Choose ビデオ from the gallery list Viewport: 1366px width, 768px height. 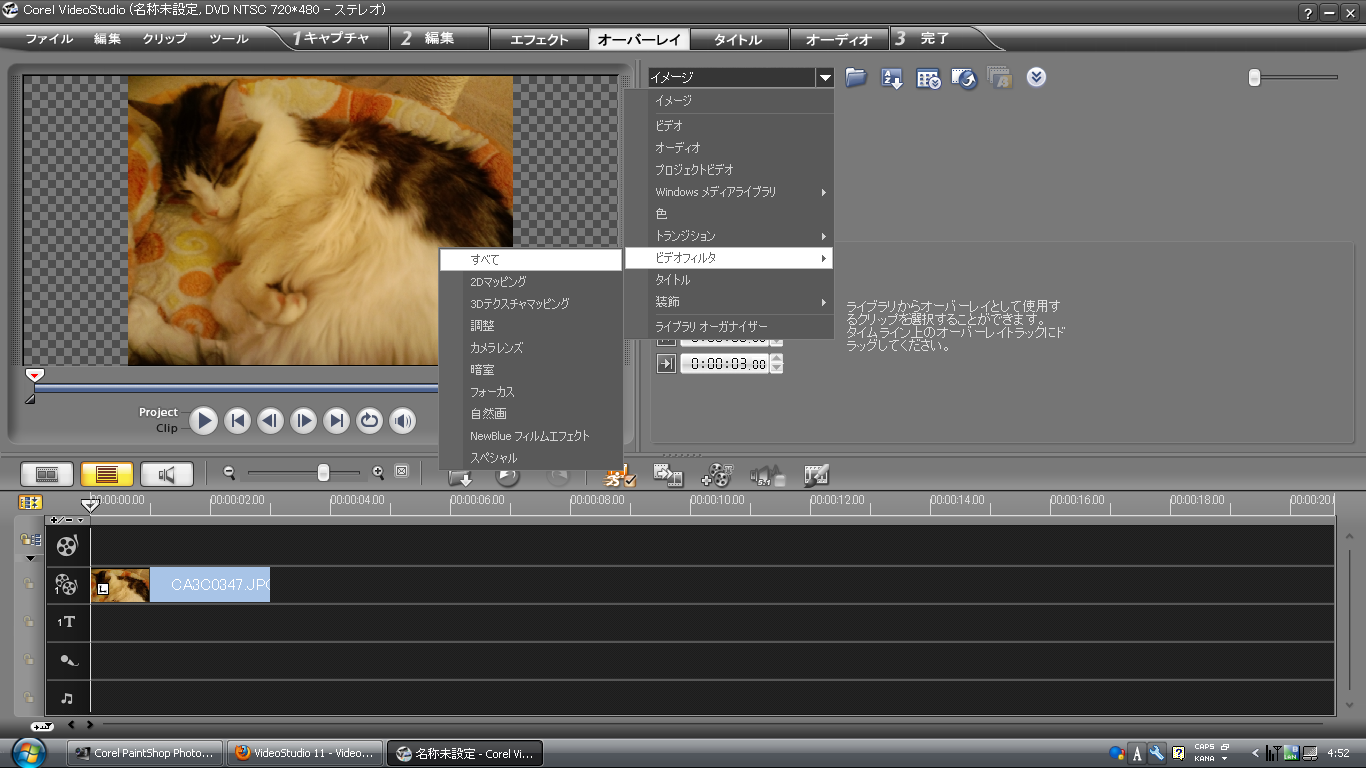730,126
